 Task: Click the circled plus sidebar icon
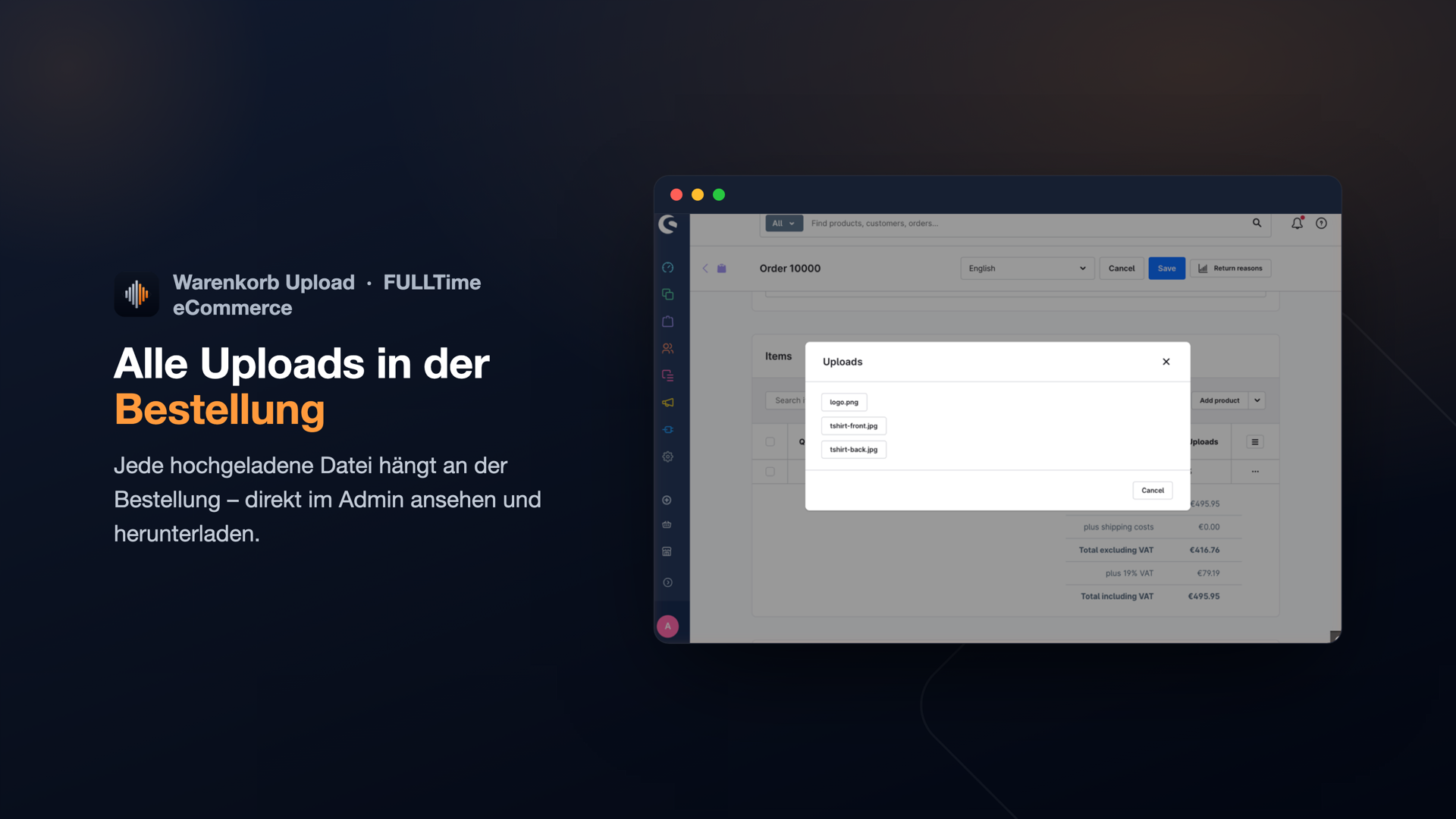(x=667, y=500)
